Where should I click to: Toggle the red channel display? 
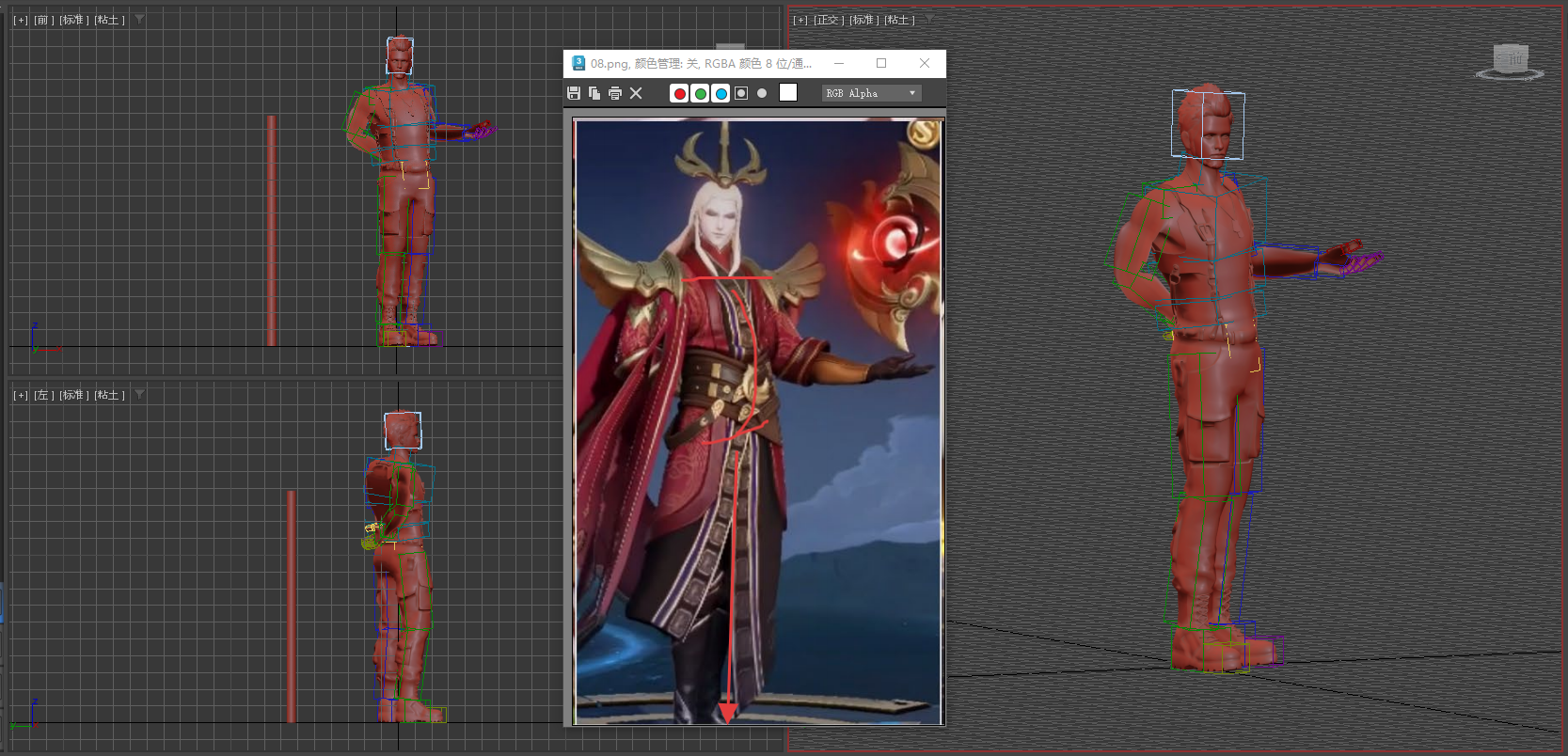679,93
